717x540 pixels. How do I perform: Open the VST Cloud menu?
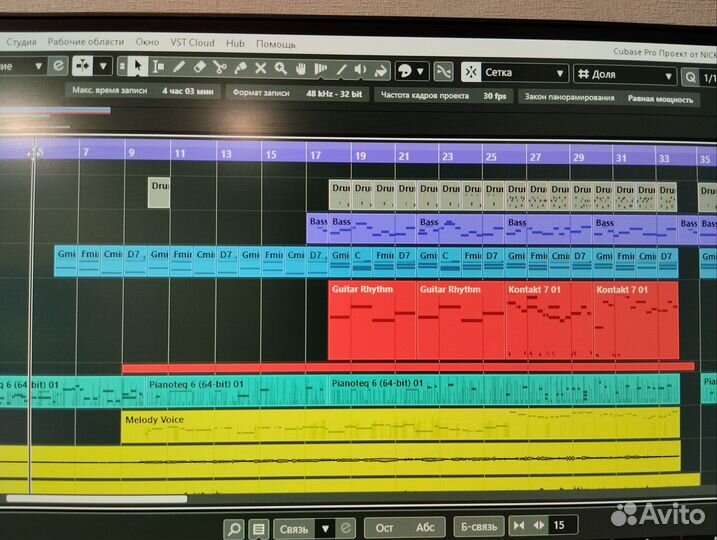(192, 43)
